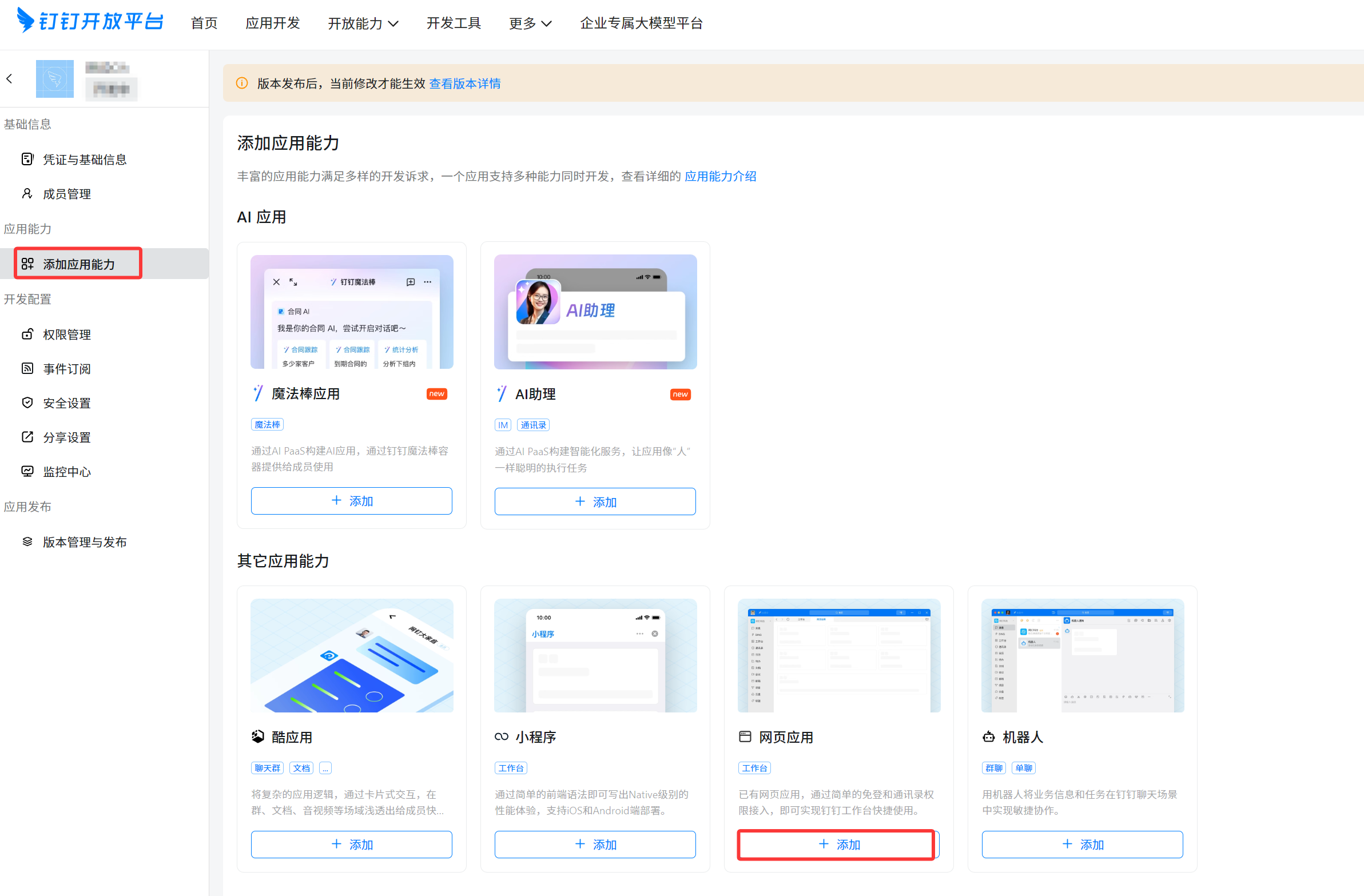
Task: Click the 机器人 preview image
Action: [x=1083, y=655]
